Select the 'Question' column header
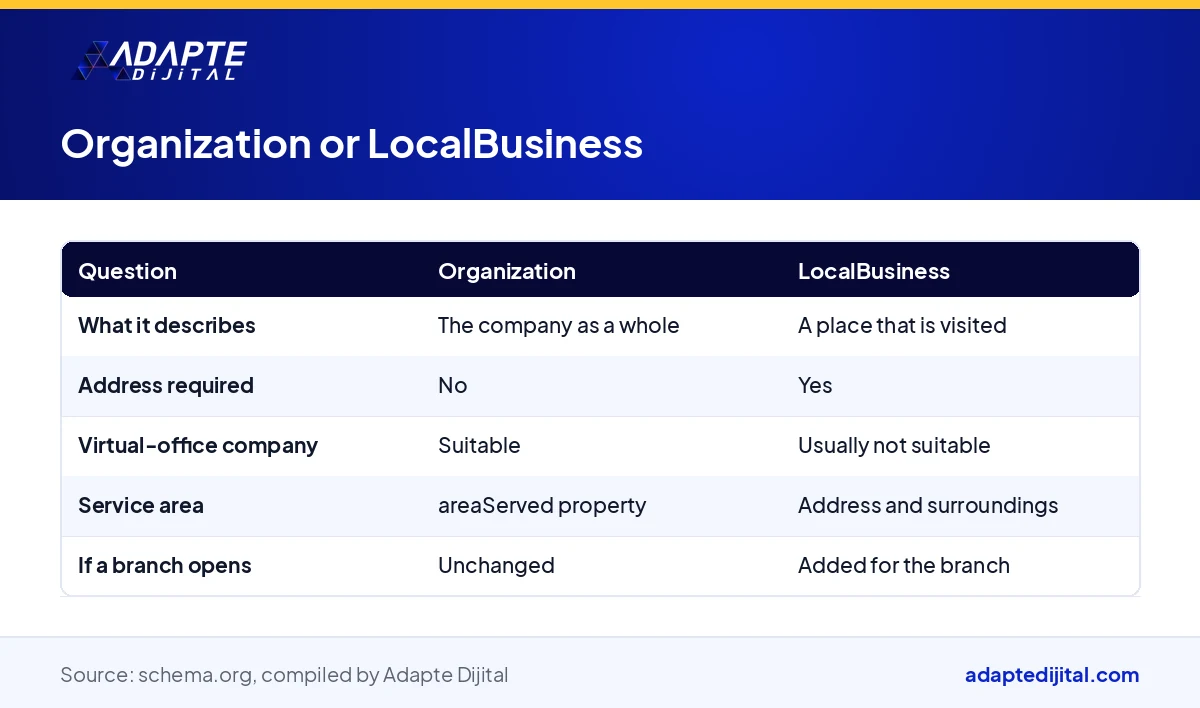This screenshot has width=1200, height=708. coord(127,271)
